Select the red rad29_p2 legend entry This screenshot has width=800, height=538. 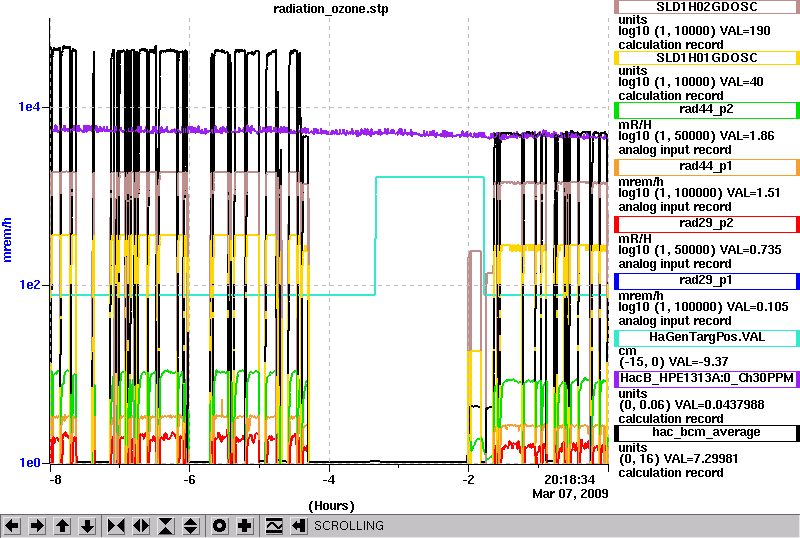coord(707,224)
